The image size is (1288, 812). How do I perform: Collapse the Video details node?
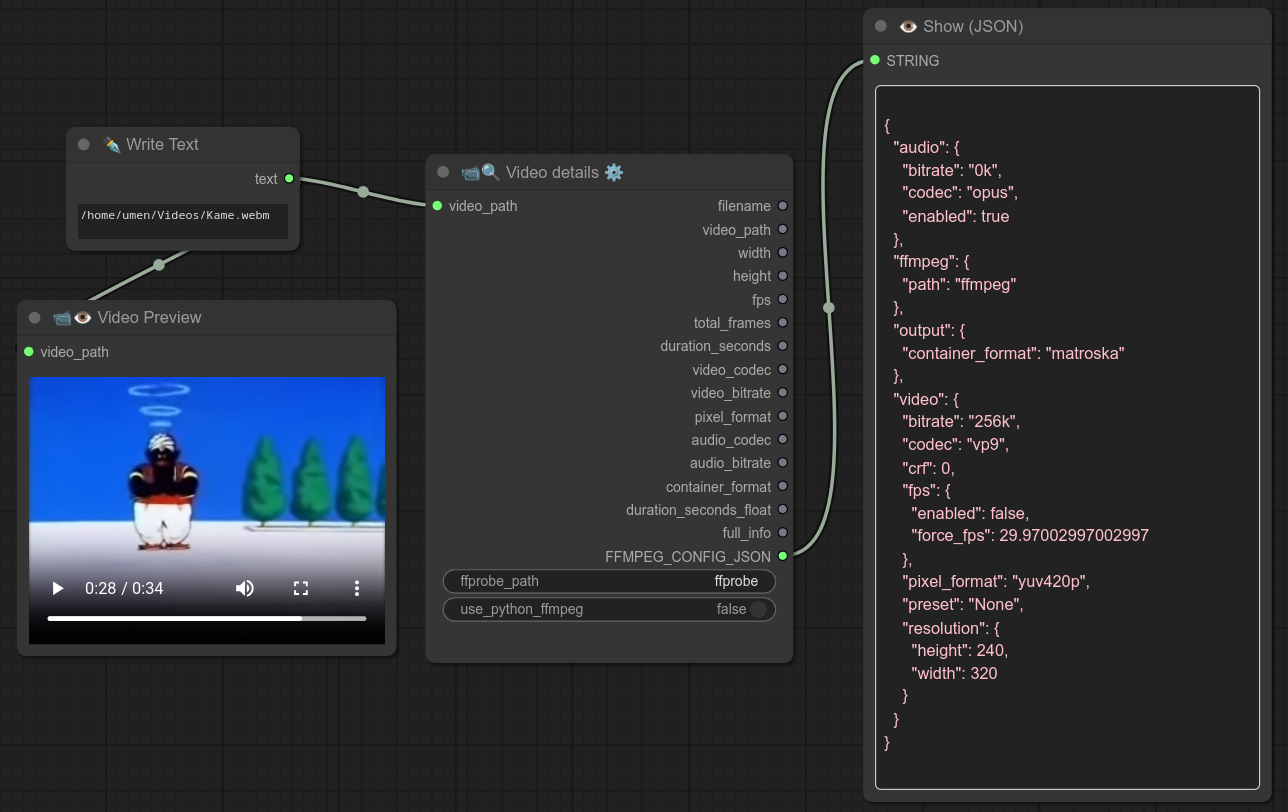[x=443, y=172]
